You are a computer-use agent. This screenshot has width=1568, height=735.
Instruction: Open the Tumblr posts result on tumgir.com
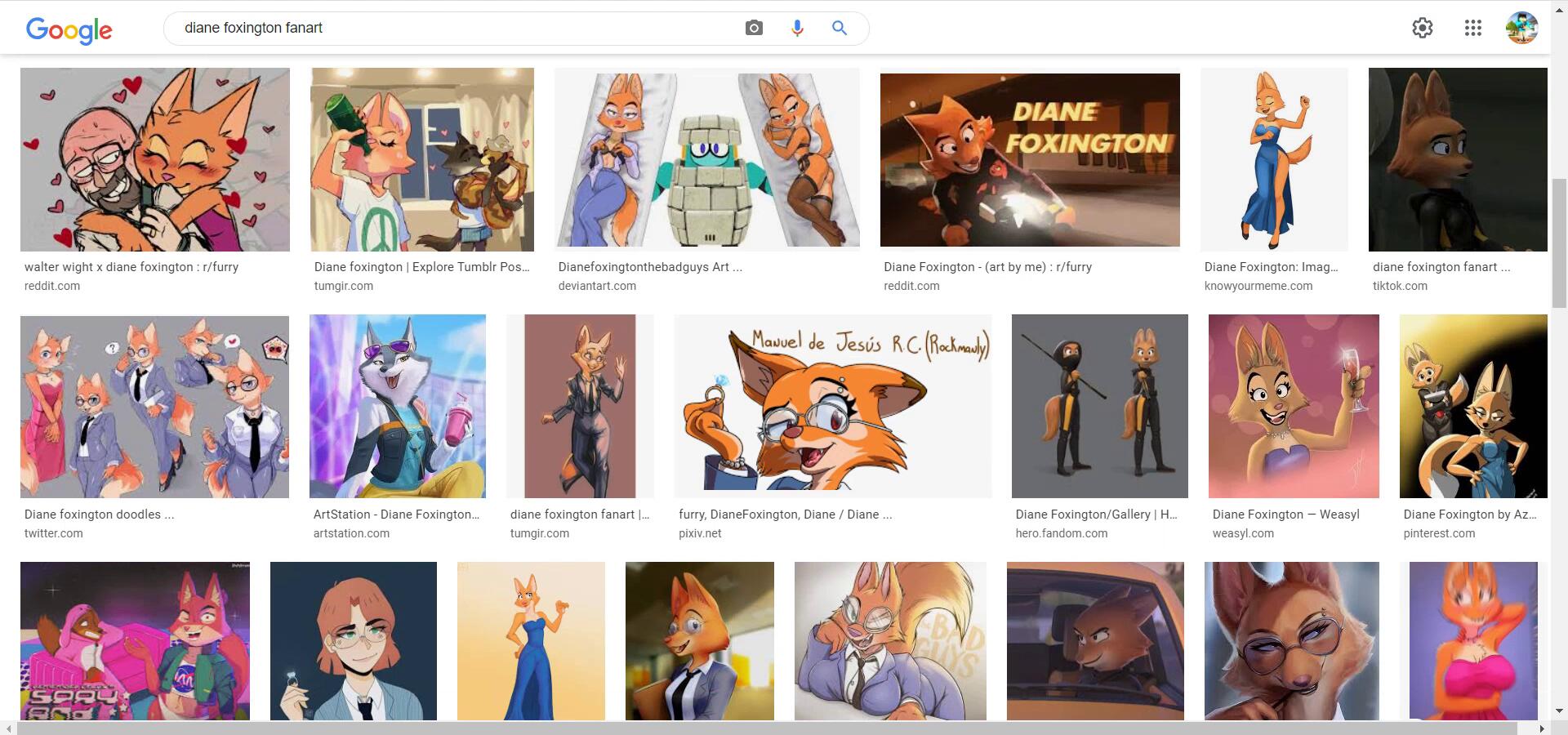tap(421, 267)
